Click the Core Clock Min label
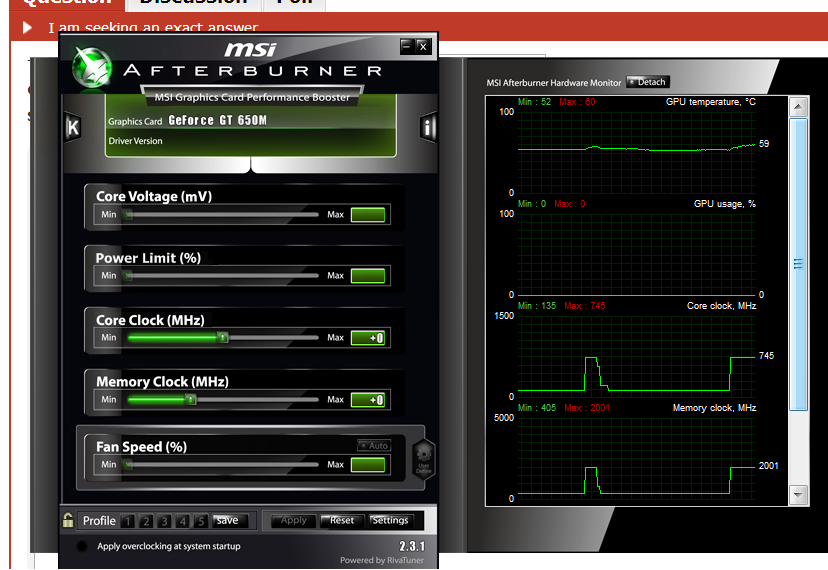 109,338
